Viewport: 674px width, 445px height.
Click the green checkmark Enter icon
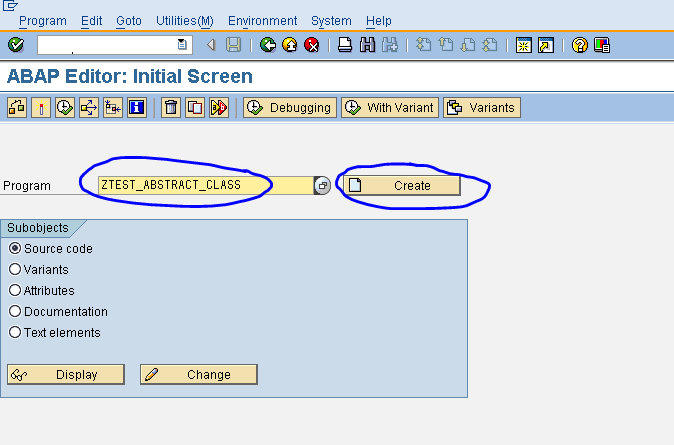click(16, 45)
